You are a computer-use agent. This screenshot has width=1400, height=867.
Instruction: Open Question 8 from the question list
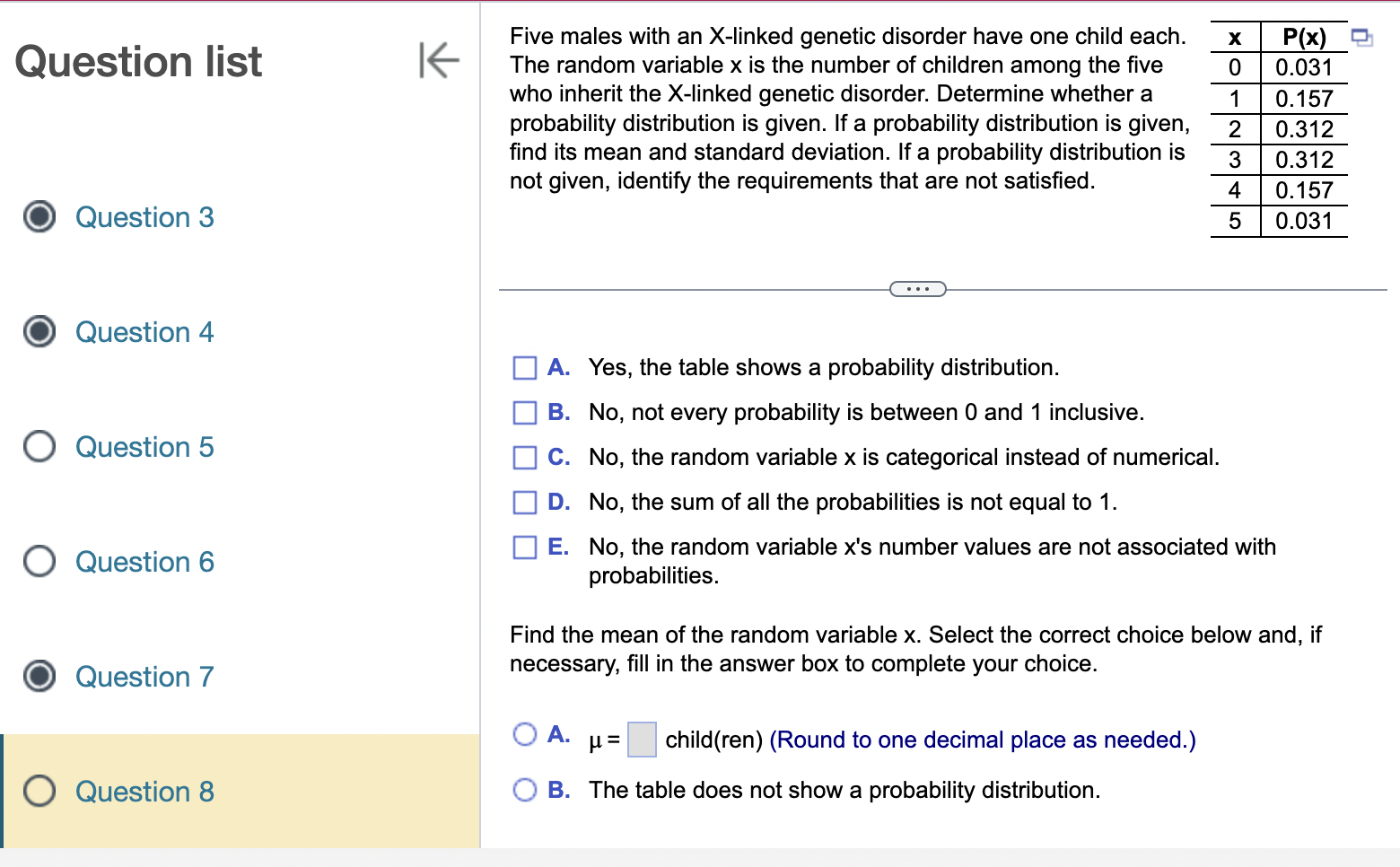point(144,792)
